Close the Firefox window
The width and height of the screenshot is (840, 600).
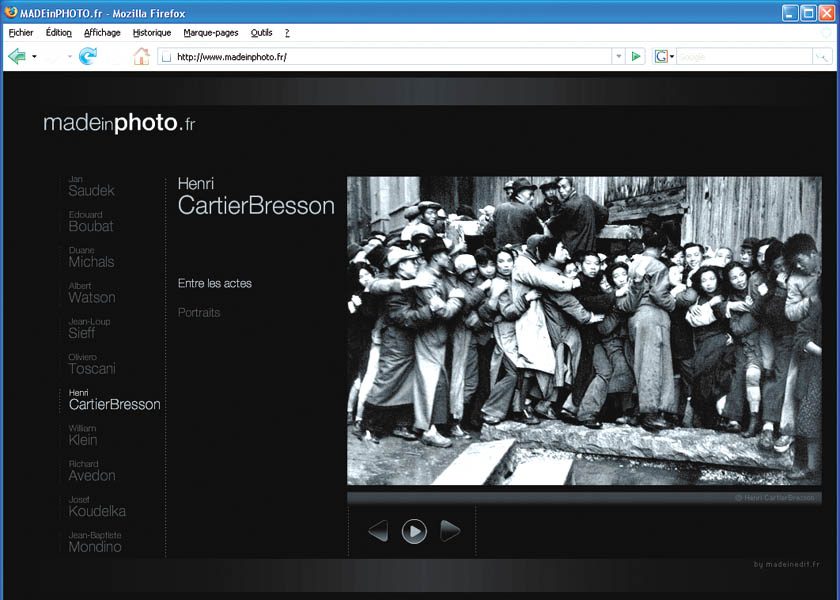tap(827, 13)
